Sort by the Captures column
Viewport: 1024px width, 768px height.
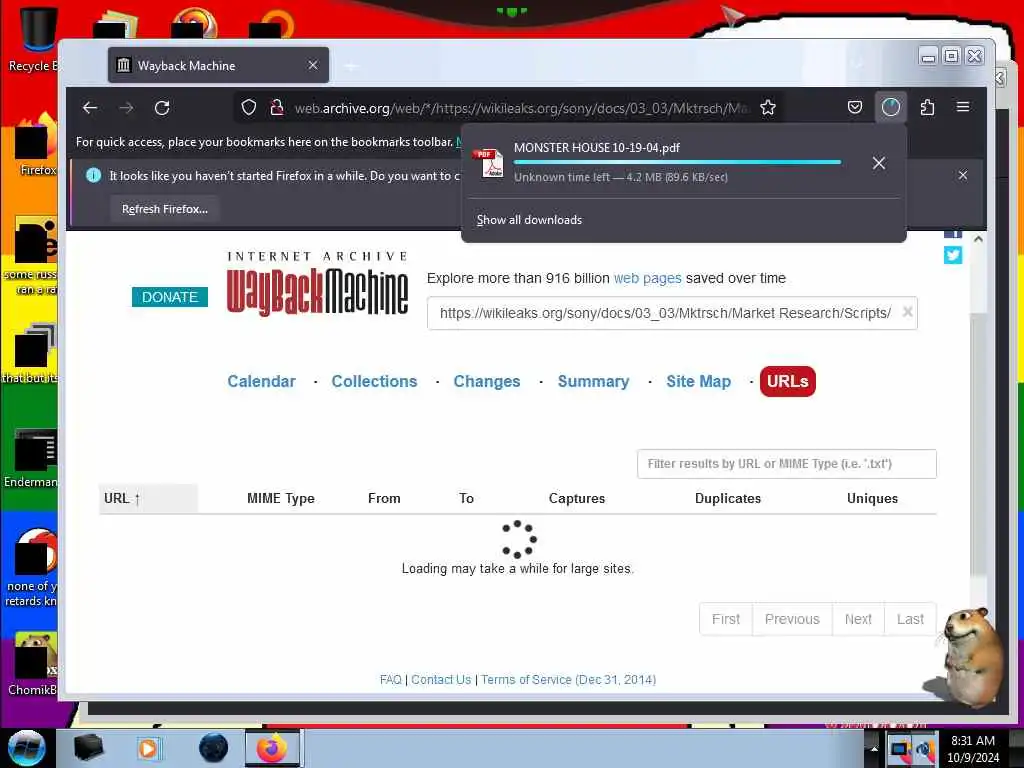click(x=577, y=498)
